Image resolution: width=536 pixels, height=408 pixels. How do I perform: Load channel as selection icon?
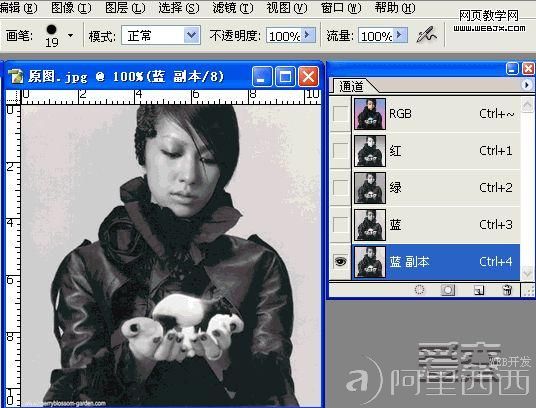pos(419,290)
